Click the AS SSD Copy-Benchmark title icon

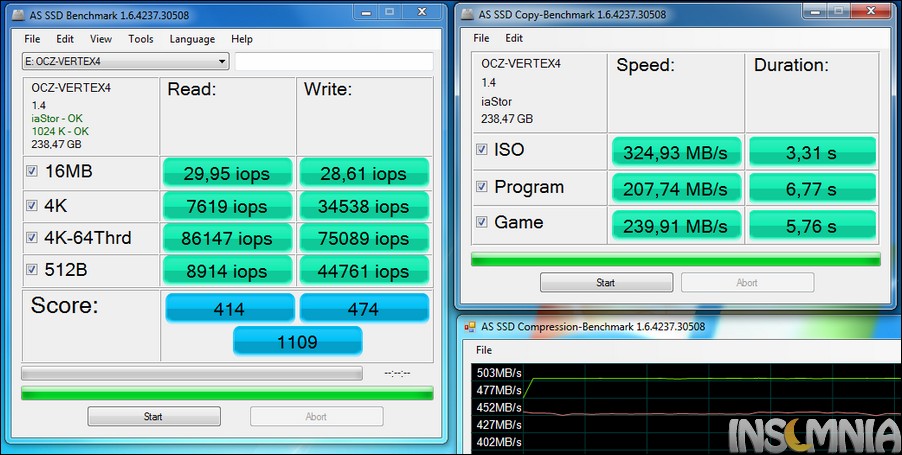tap(468, 14)
